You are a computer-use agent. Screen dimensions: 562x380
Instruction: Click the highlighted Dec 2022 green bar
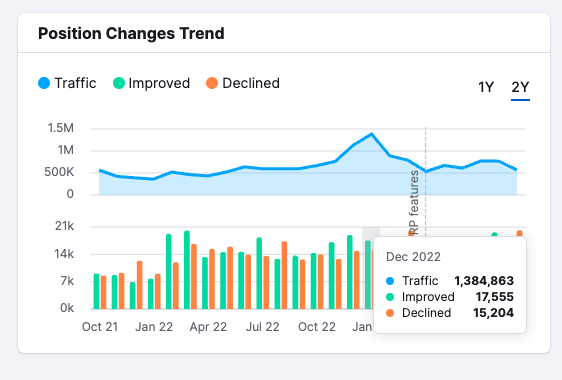coord(368,275)
